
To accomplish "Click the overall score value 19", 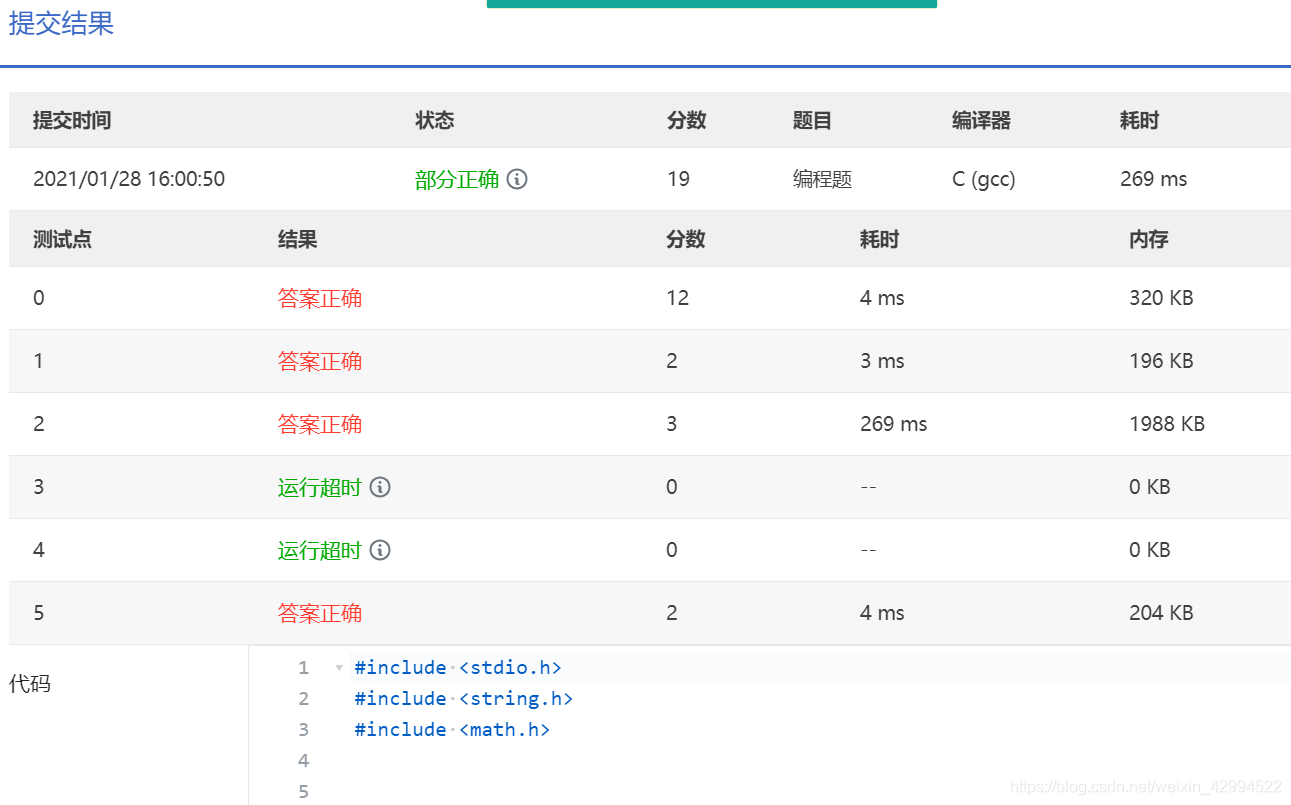I will click(x=678, y=179).
